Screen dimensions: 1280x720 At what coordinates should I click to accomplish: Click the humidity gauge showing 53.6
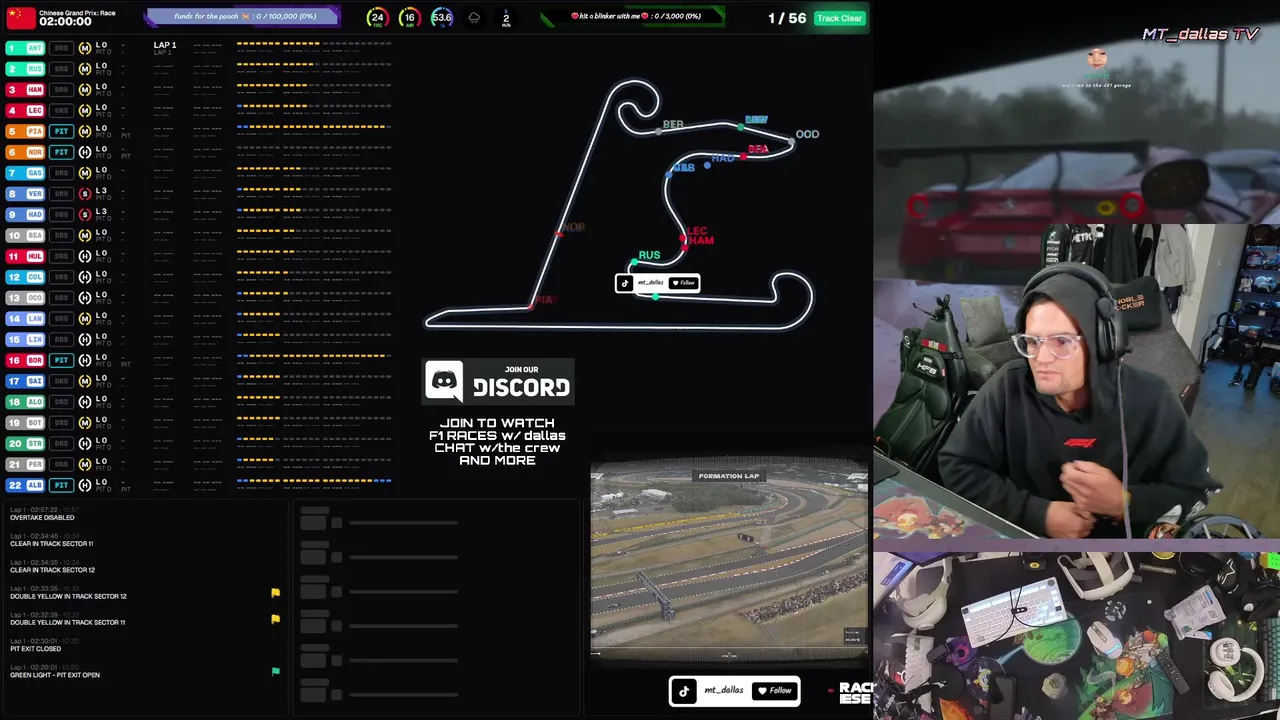[x=441, y=17]
